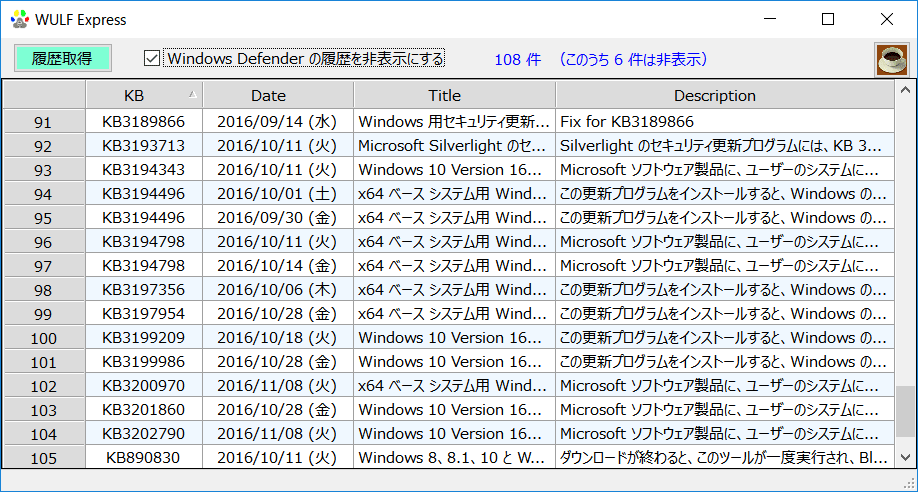The height and width of the screenshot is (492, 918).
Task: Click the '108 件' count label
Action: tap(518, 59)
